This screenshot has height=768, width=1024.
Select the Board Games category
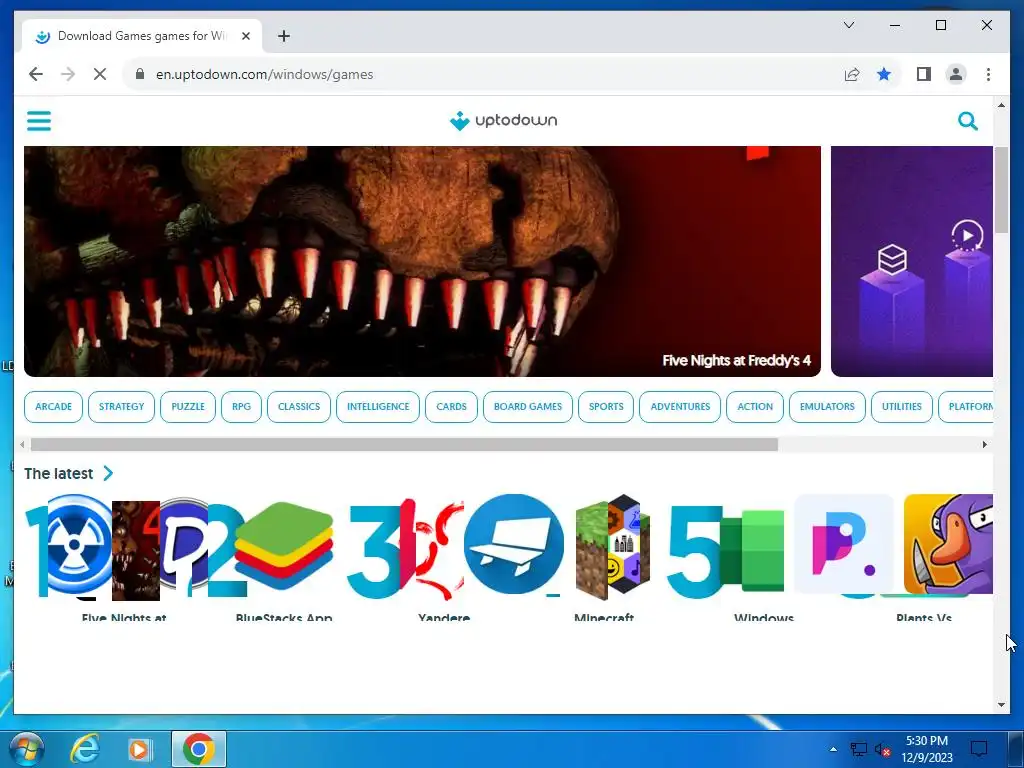click(x=528, y=407)
